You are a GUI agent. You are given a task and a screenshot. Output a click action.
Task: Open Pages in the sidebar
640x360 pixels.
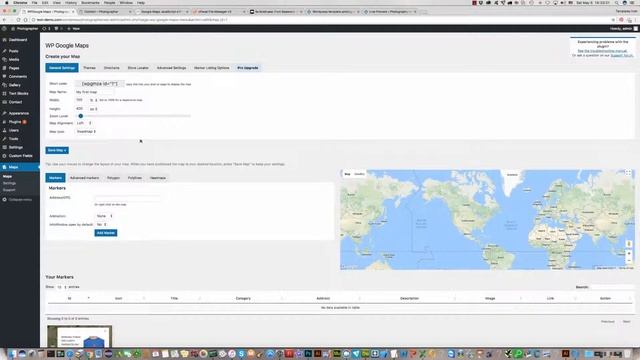click(x=14, y=68)
